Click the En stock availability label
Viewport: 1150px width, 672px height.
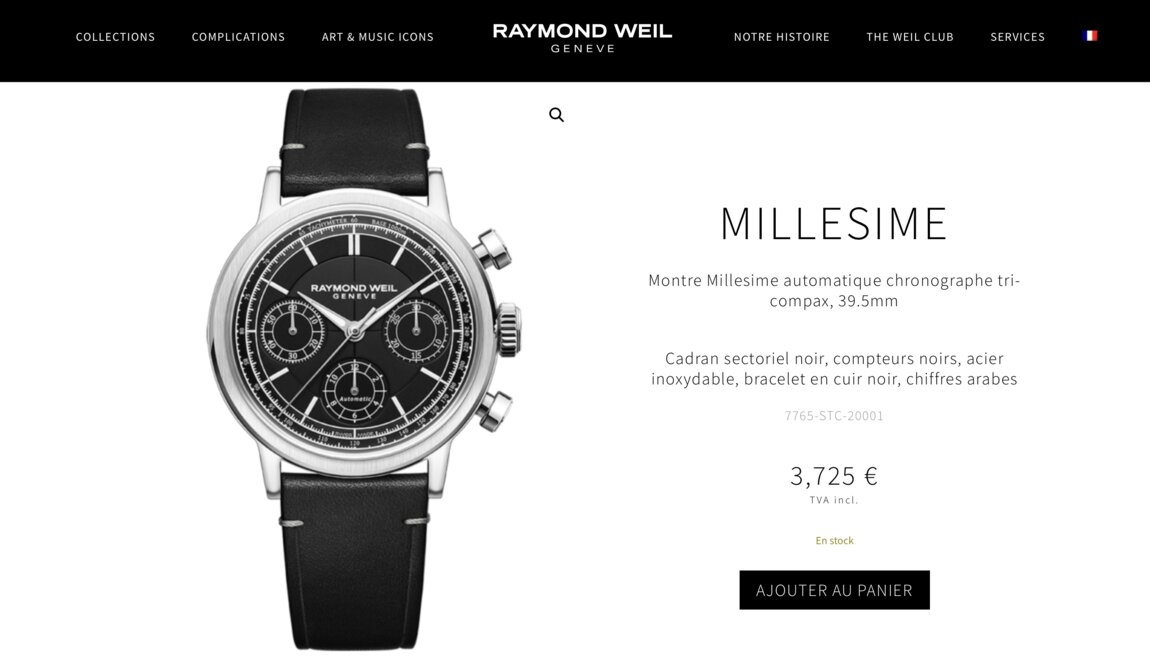click(x=835, y=541)
